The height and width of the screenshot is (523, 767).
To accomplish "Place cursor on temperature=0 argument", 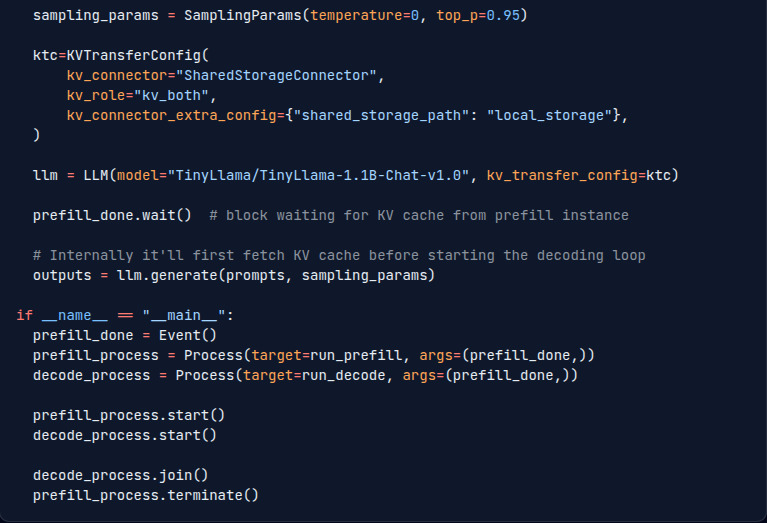I will click(x=365, y=16).
